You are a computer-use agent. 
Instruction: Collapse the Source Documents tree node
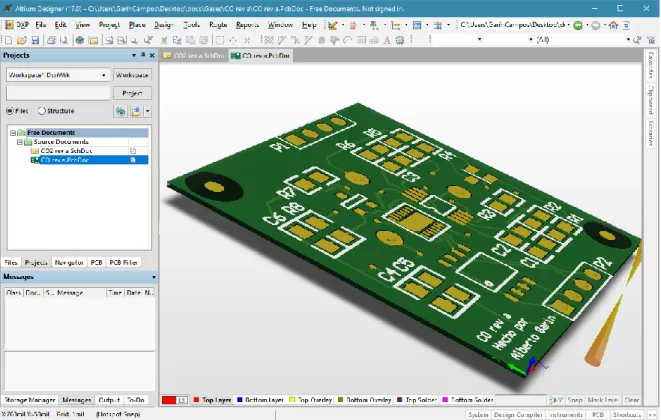point(20,142)
